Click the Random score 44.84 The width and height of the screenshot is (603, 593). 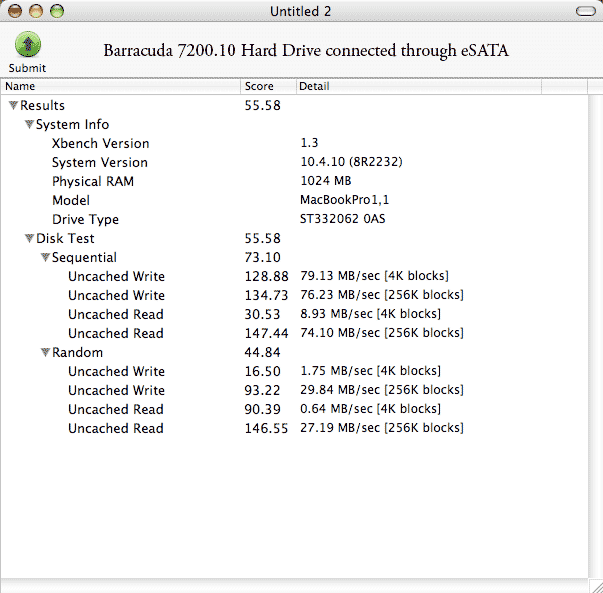[x=263, y=352]
